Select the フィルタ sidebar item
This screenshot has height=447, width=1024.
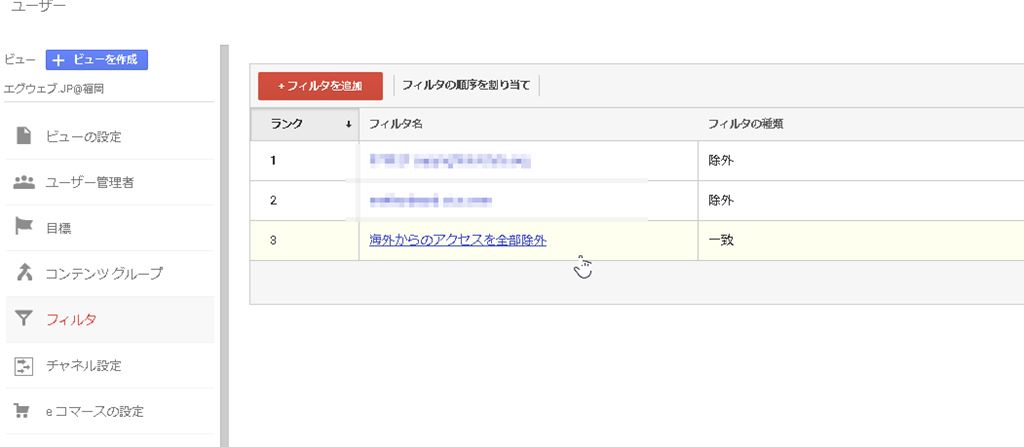(x=110, y=320)
